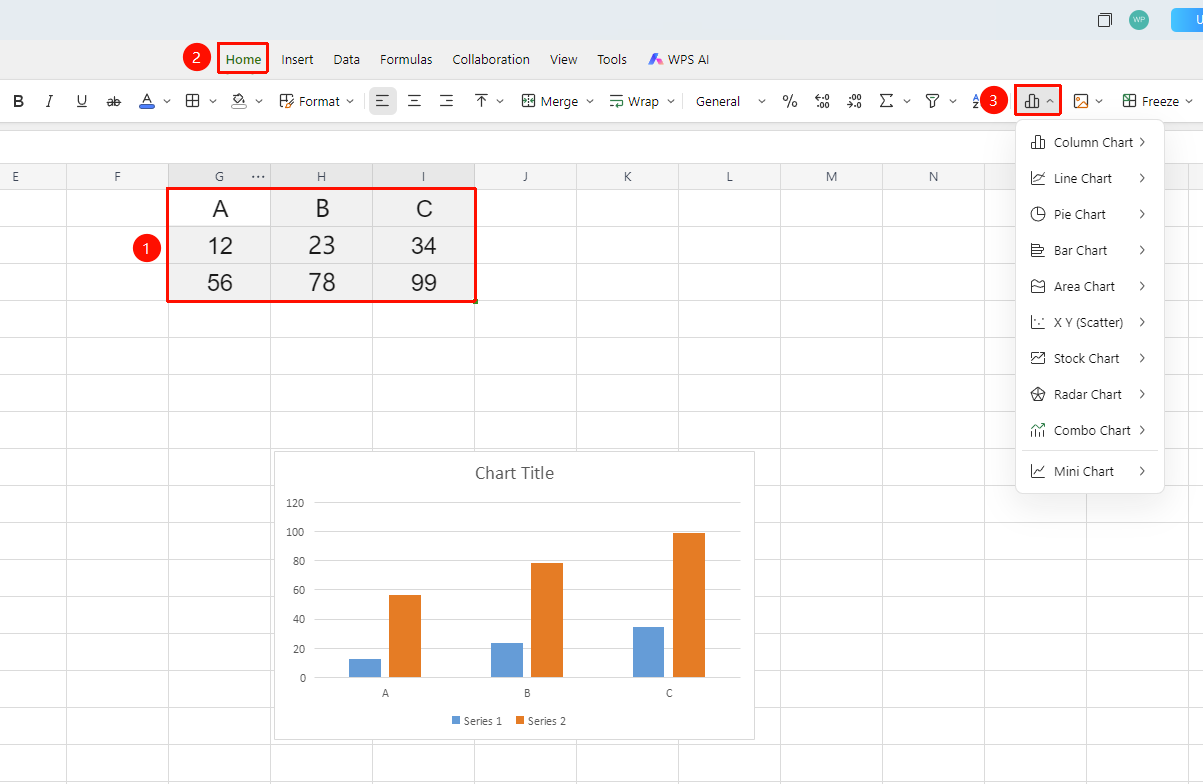Select the column G header
Image resolution: width=1203 pixels, height=784 pixels.
(219, 177)
